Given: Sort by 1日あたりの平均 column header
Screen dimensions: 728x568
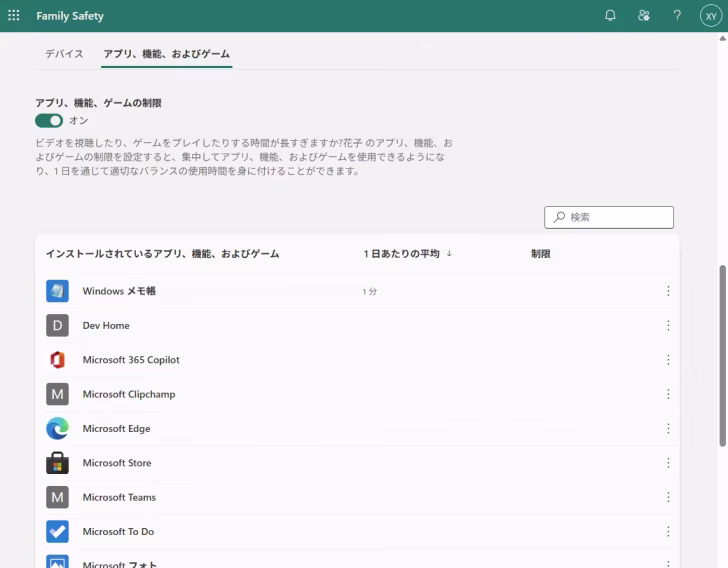Looking at the screenshot, I should [x=401, y=254].
